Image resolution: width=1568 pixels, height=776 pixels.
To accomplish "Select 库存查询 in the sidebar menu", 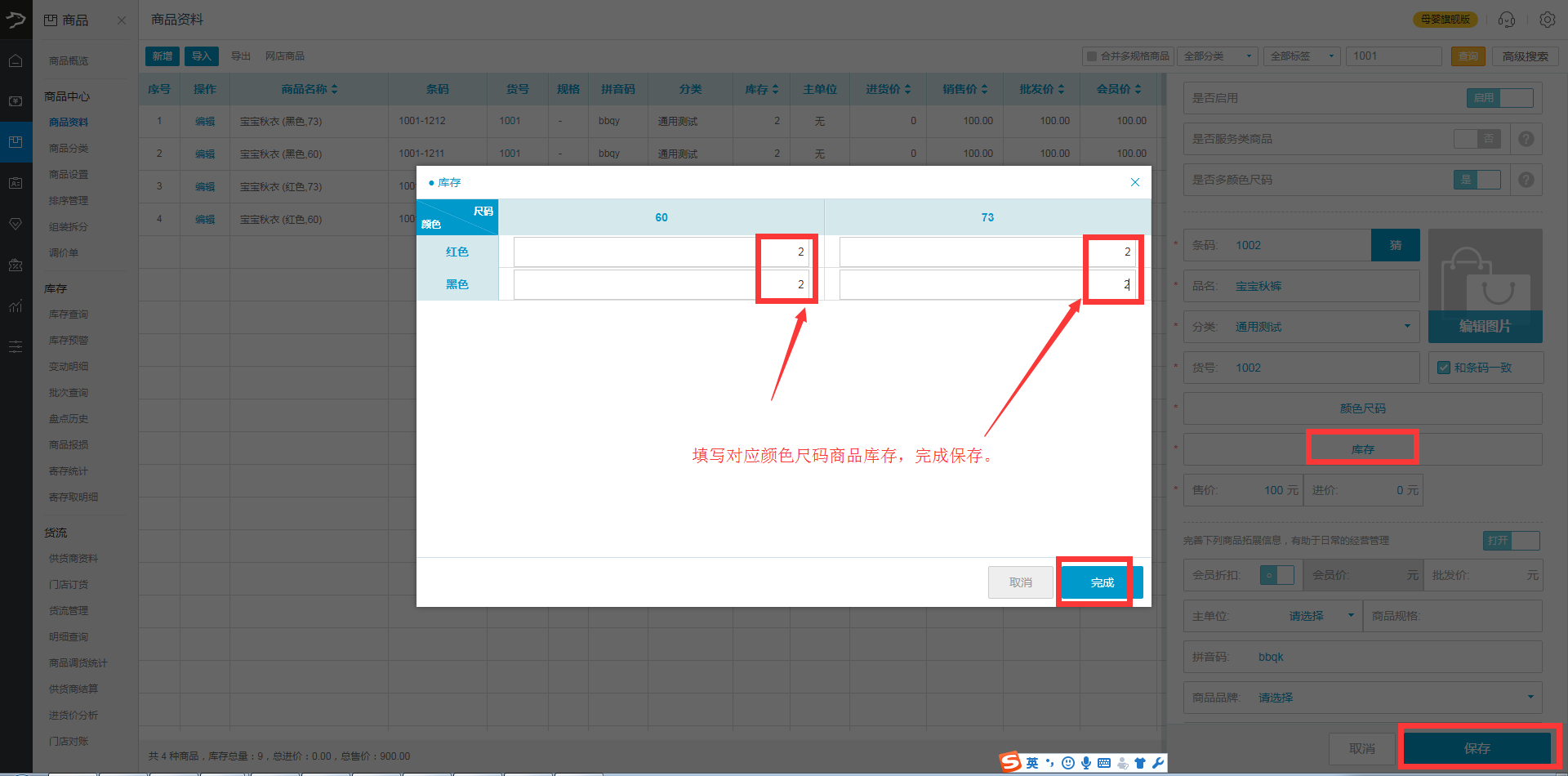I will point(69,314).
